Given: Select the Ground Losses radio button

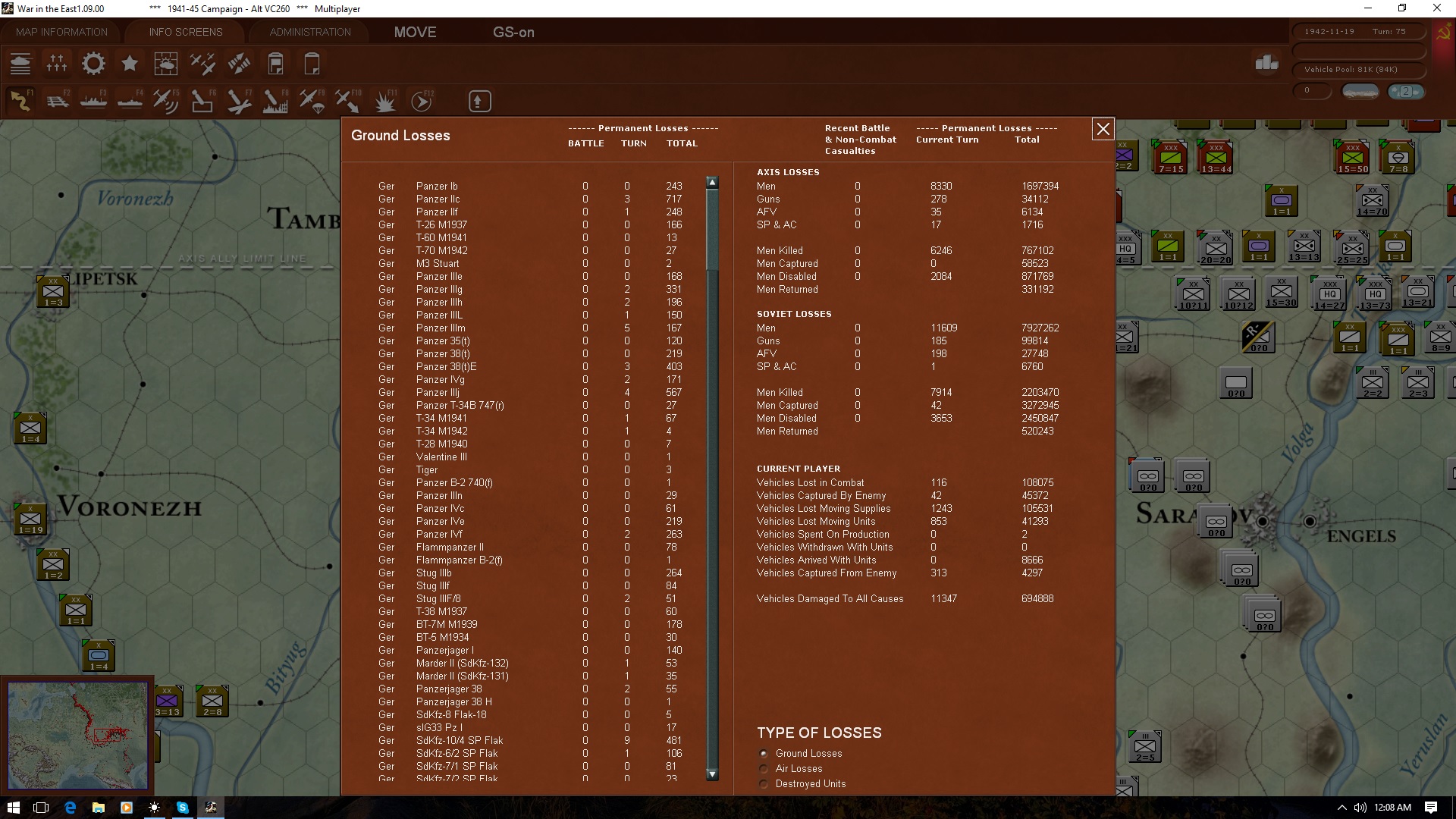Looking at the screenshot, I should click(x=764, y=754).
